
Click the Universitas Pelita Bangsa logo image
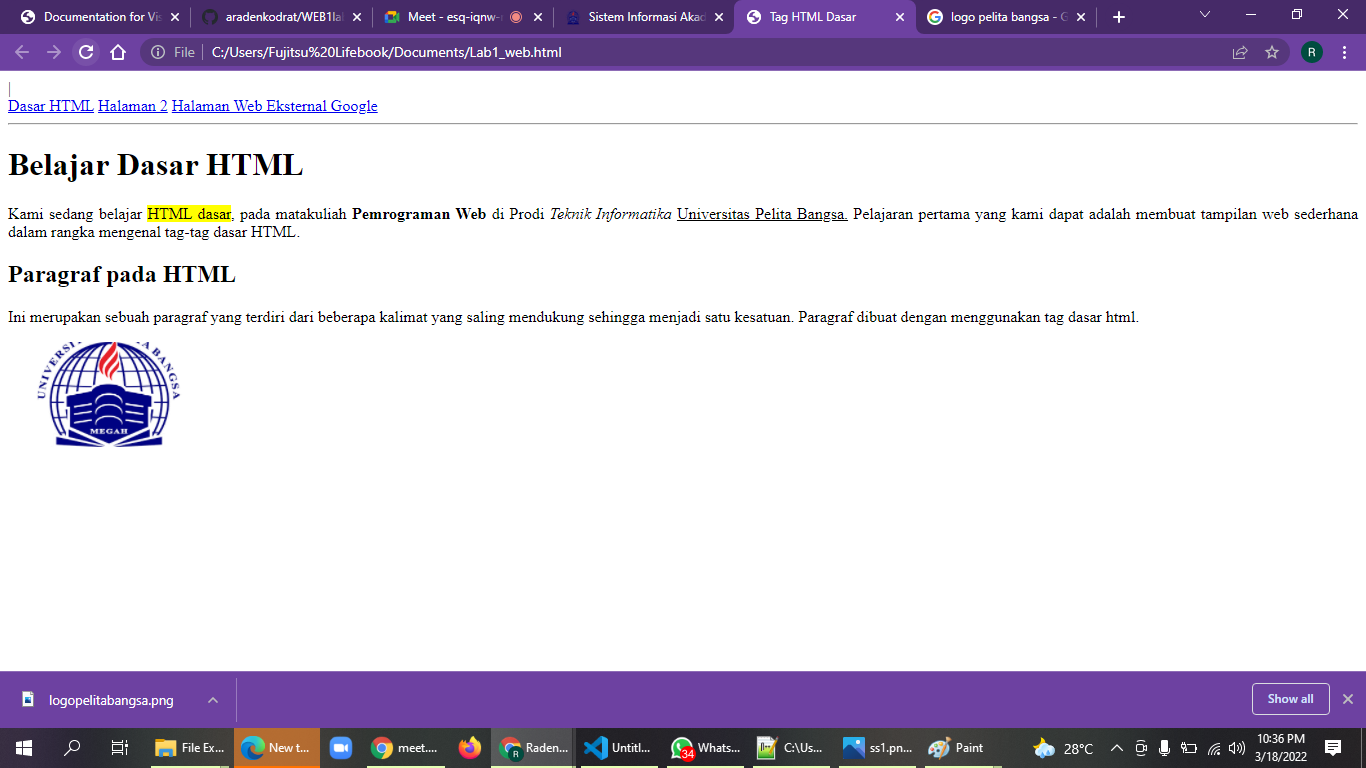(x=109, y=393)
